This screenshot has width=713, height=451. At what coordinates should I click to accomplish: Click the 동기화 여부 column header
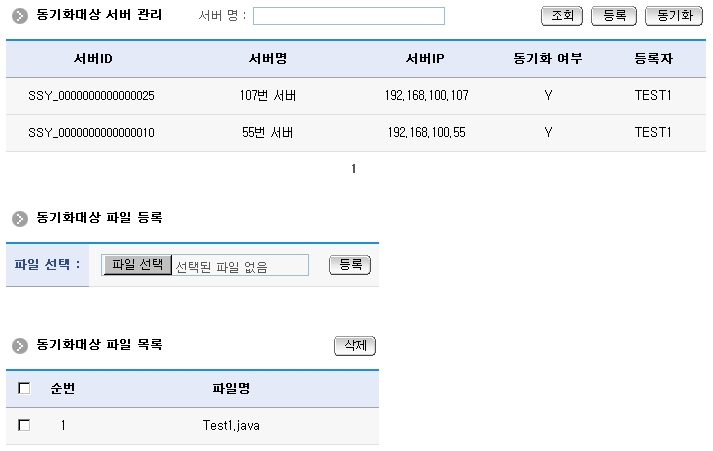coord(547,59)
